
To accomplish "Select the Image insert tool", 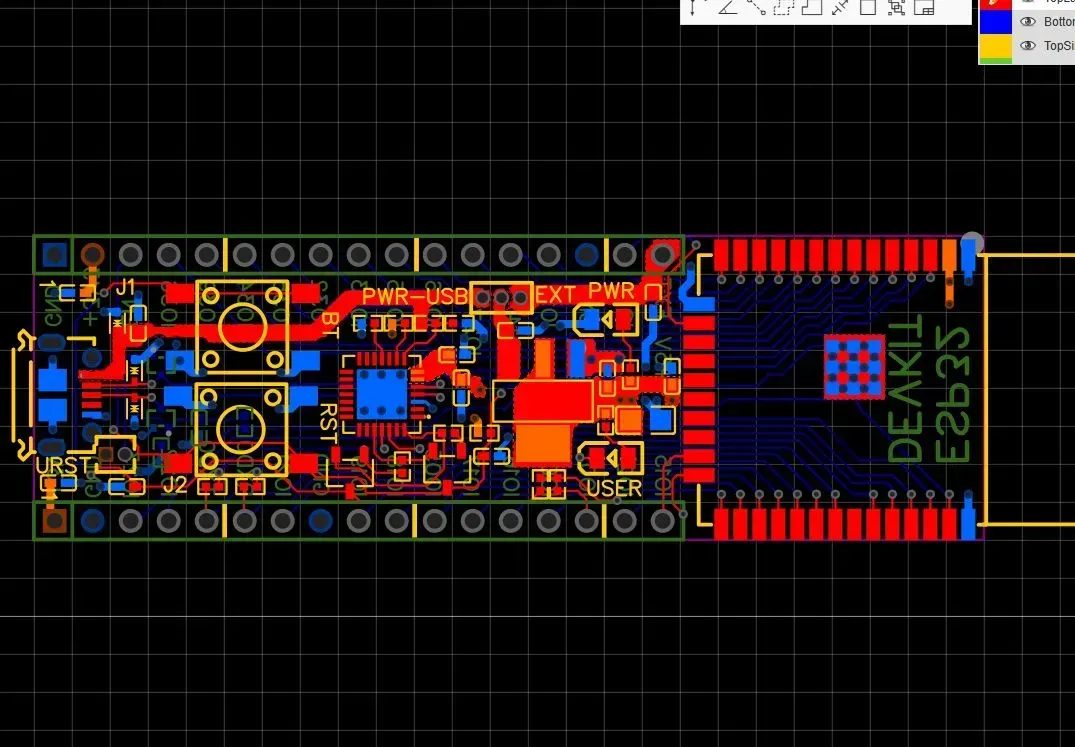I will [924, 8].
